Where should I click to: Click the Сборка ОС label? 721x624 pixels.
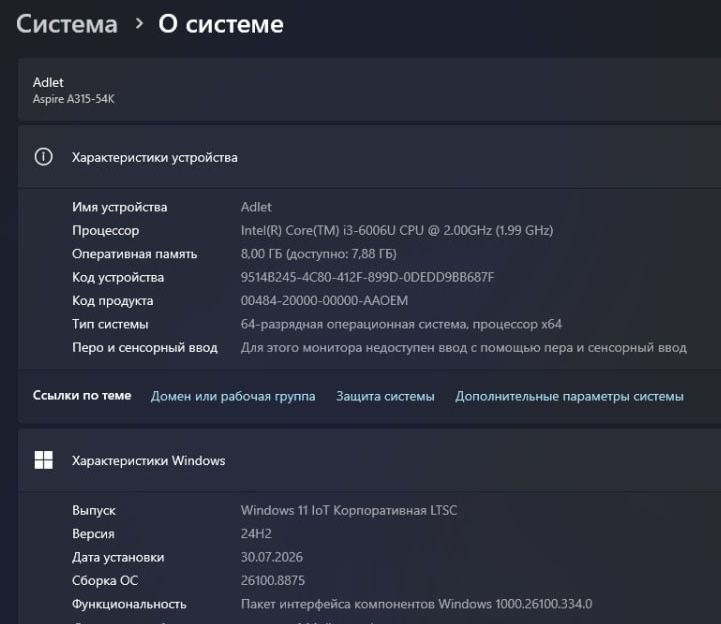[105, 581]
